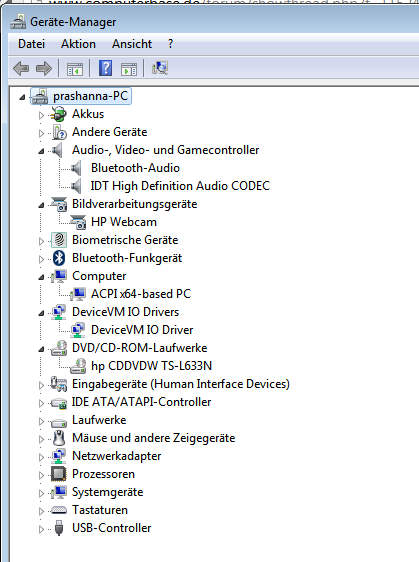Open Help via blue question mark icon
419x562 pixels.
click(x=105, y=68)
